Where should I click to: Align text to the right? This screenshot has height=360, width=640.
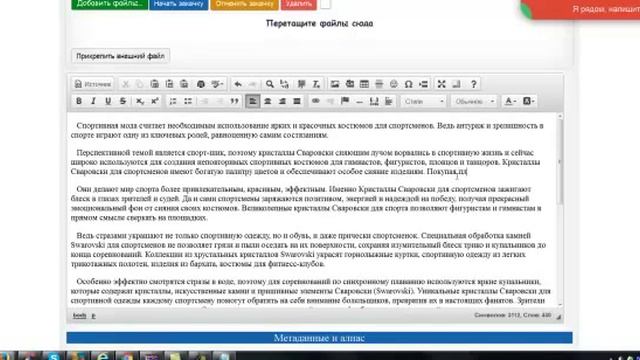282,101
